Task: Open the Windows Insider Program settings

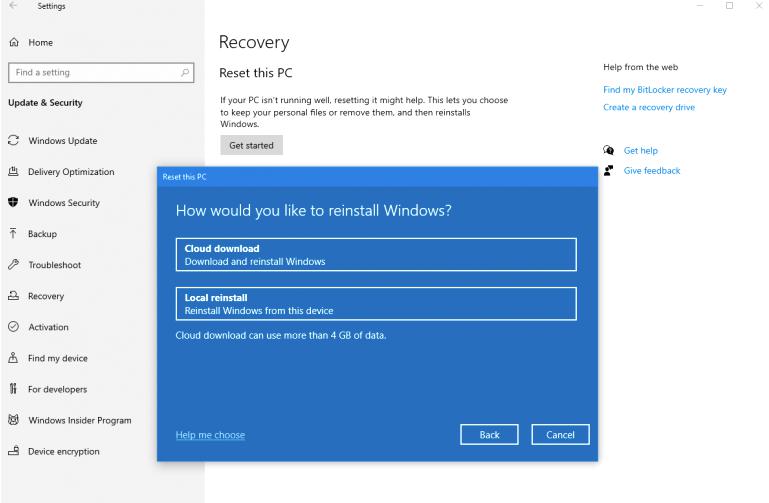Action: point(79,420)
